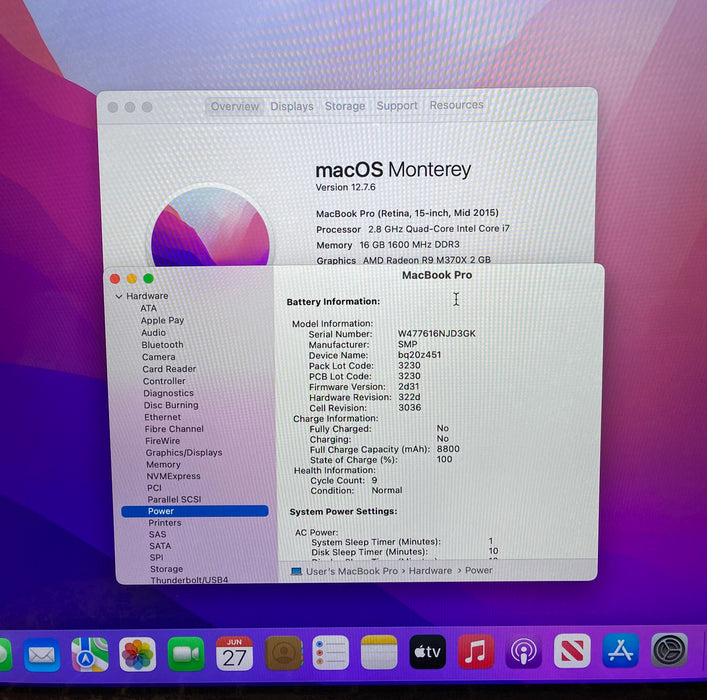Select Diagnostics in the sidebar
The height and width of the screenshot is (700, 707).
coord(168,393)
